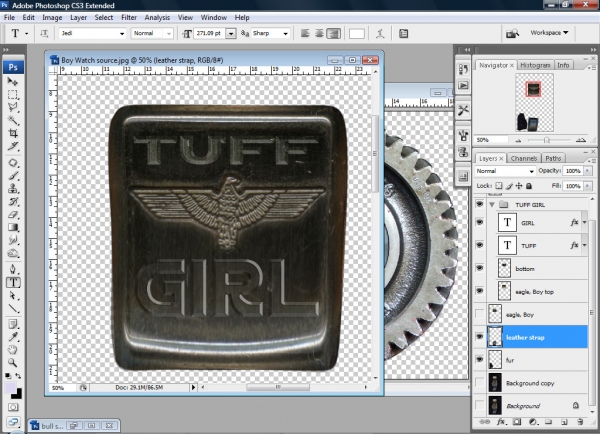
Task: Hide the eagle. Boy top layer
Action: pos(479,291)
